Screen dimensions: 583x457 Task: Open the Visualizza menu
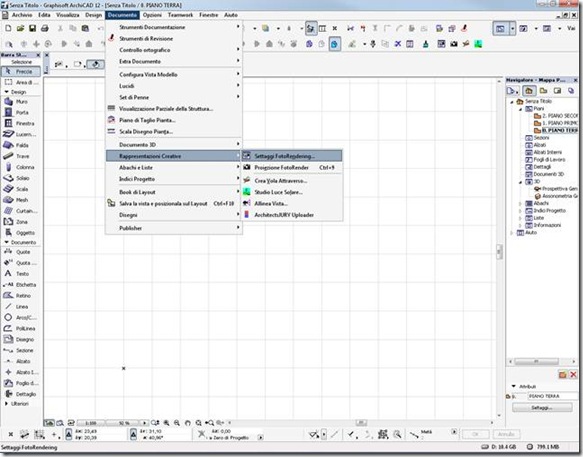[68, 15]
